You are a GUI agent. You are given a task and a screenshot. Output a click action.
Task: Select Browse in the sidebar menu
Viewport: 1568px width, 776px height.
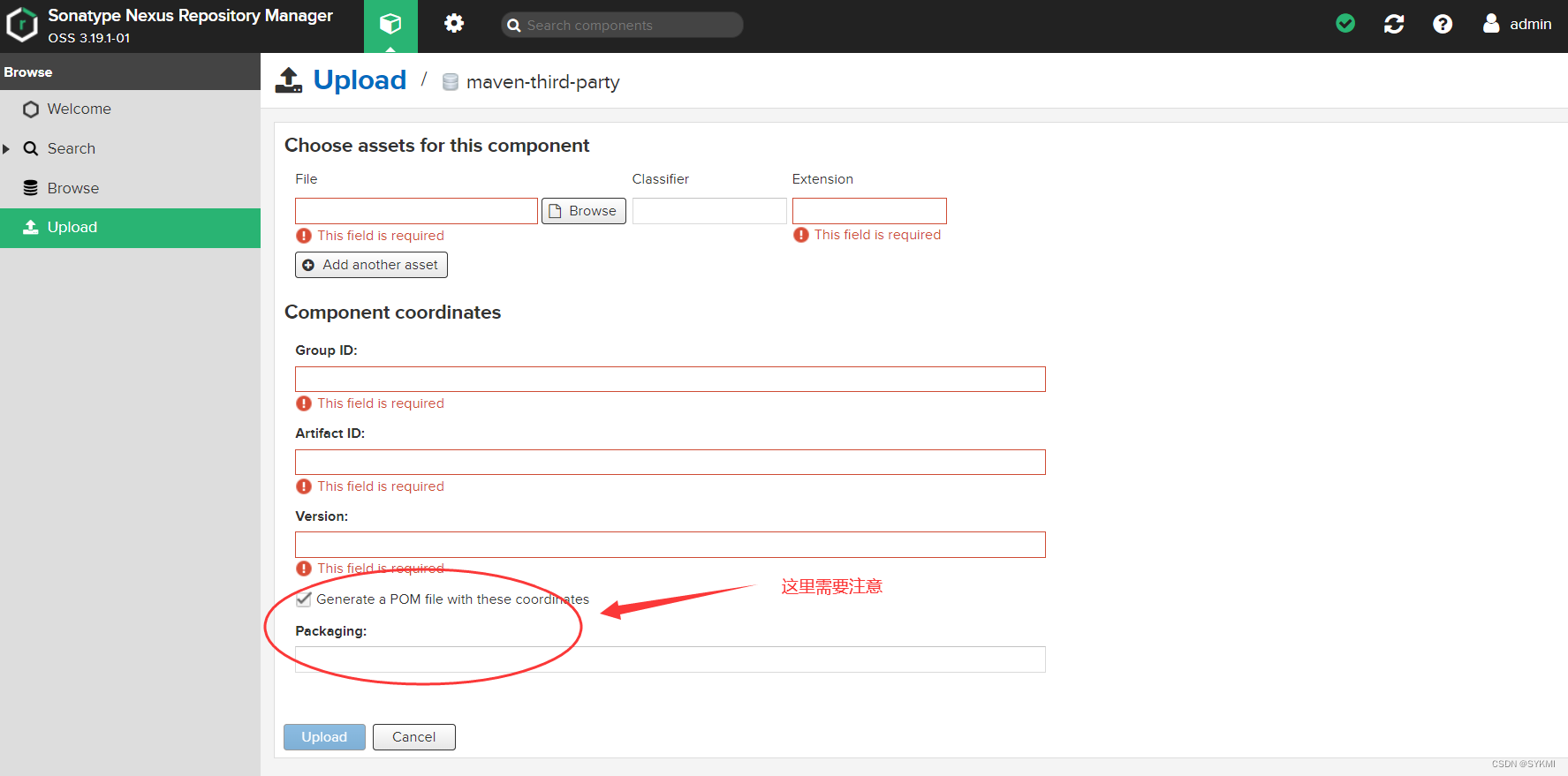point(130,188)
